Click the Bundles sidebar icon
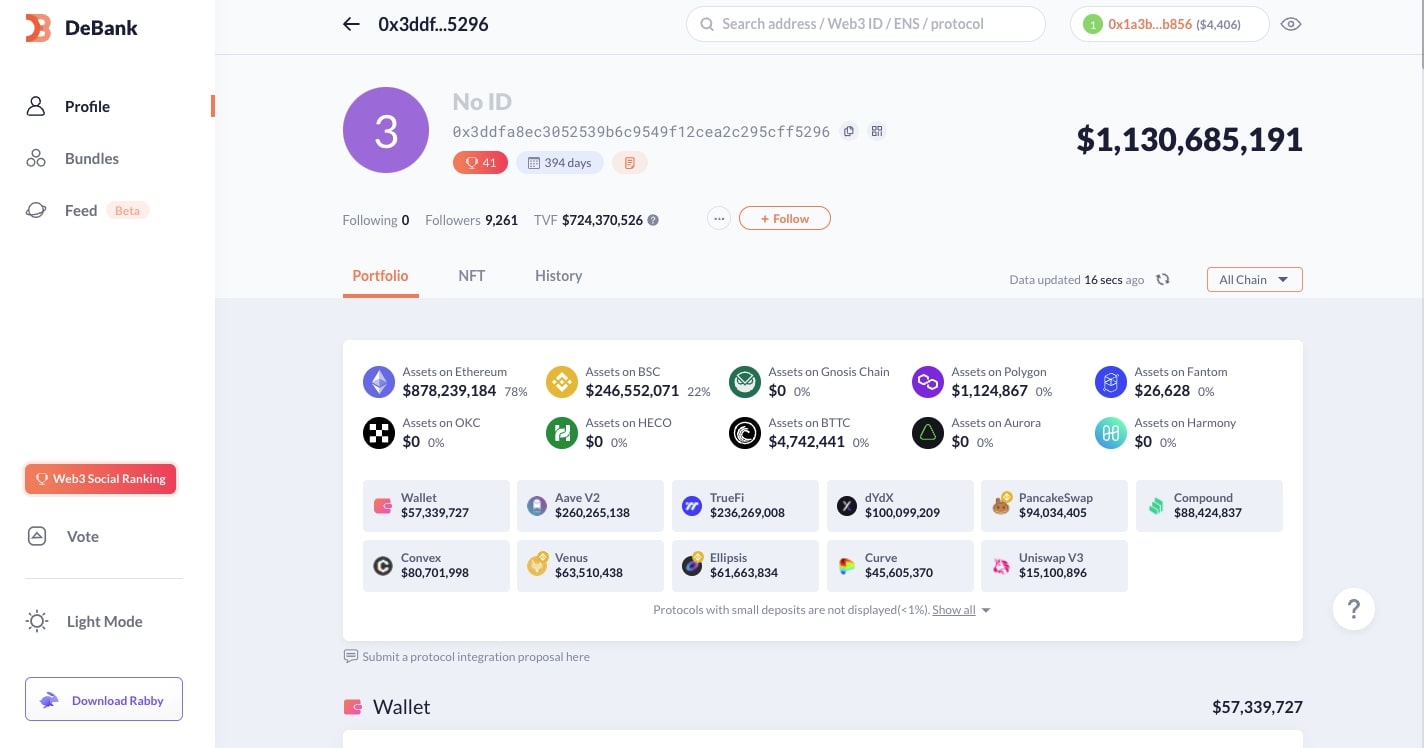This screenshot has width=1424, height=748. (36, 158)
